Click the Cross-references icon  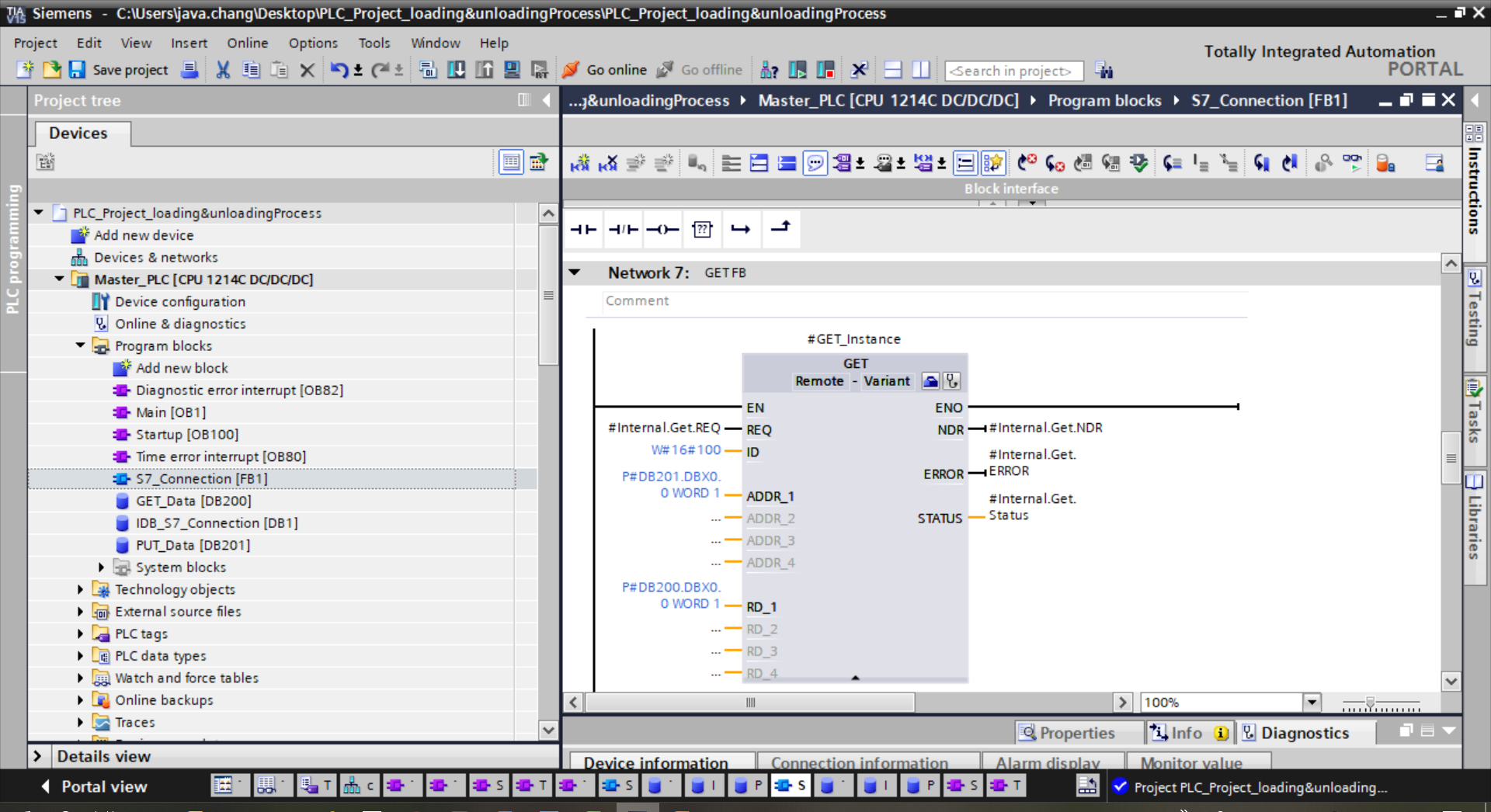click(859, 70)
